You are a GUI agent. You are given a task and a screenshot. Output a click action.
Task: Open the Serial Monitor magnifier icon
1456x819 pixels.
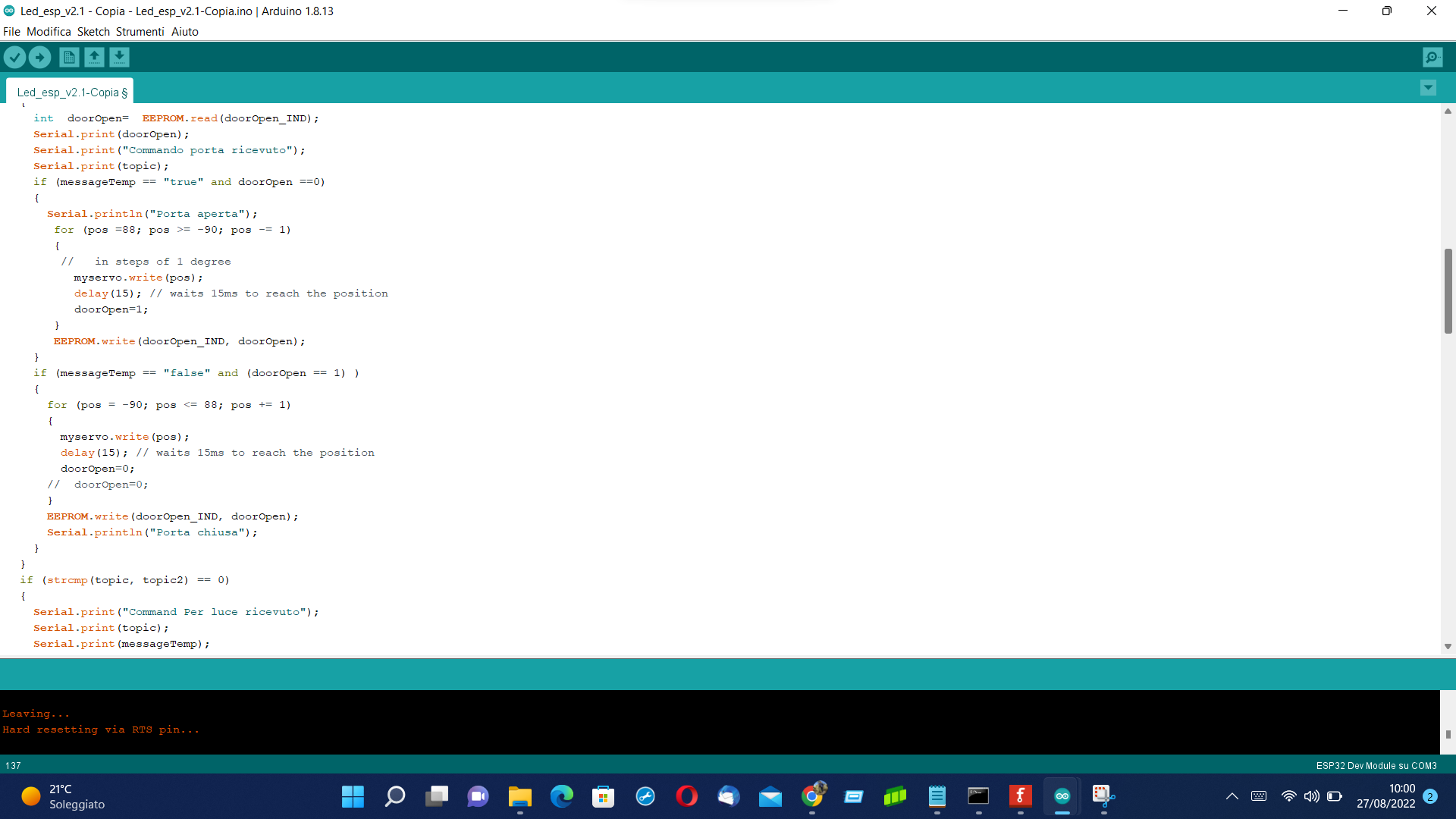tap(1432, 57)
